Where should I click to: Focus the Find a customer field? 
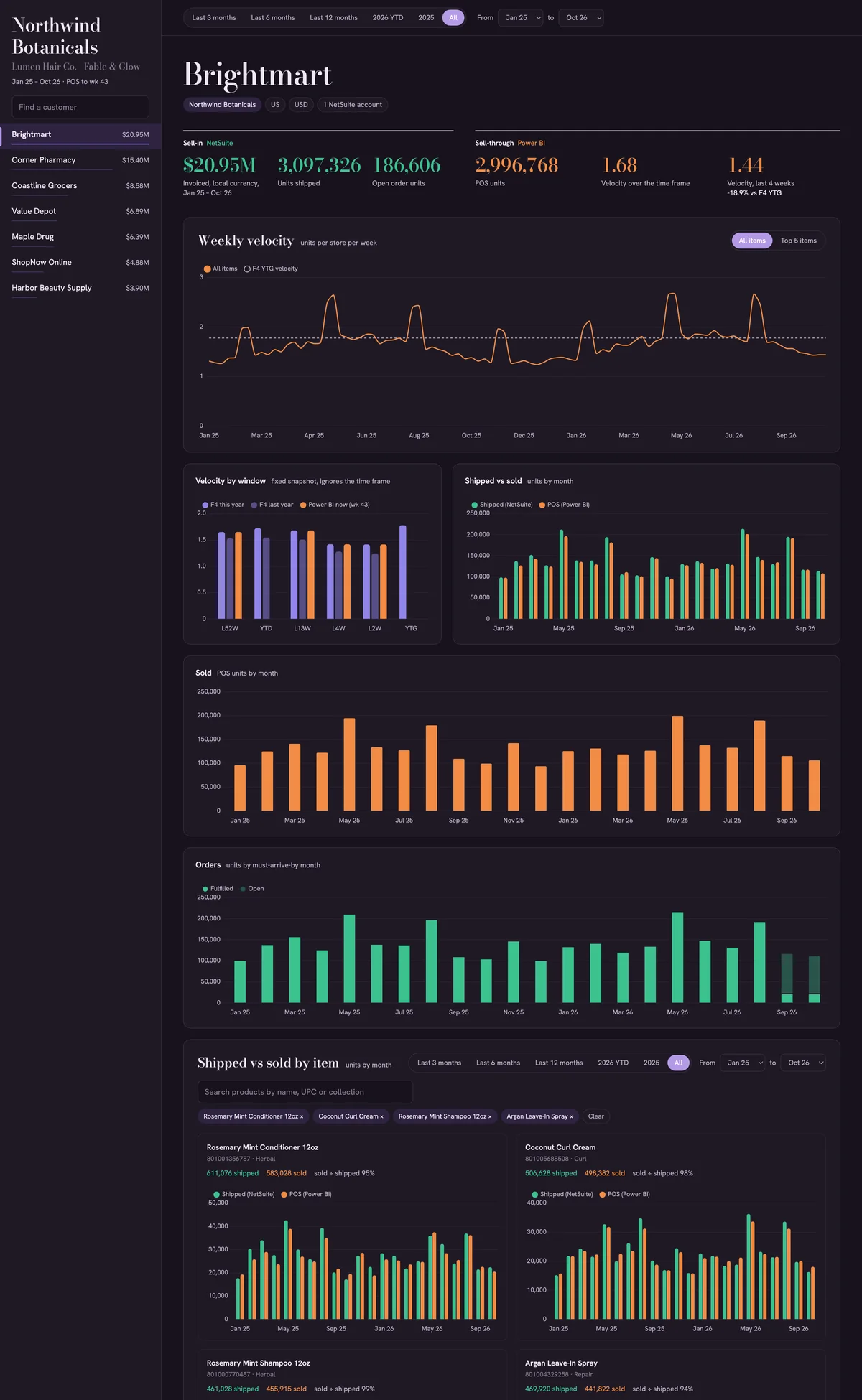click(x=80, y=107)
